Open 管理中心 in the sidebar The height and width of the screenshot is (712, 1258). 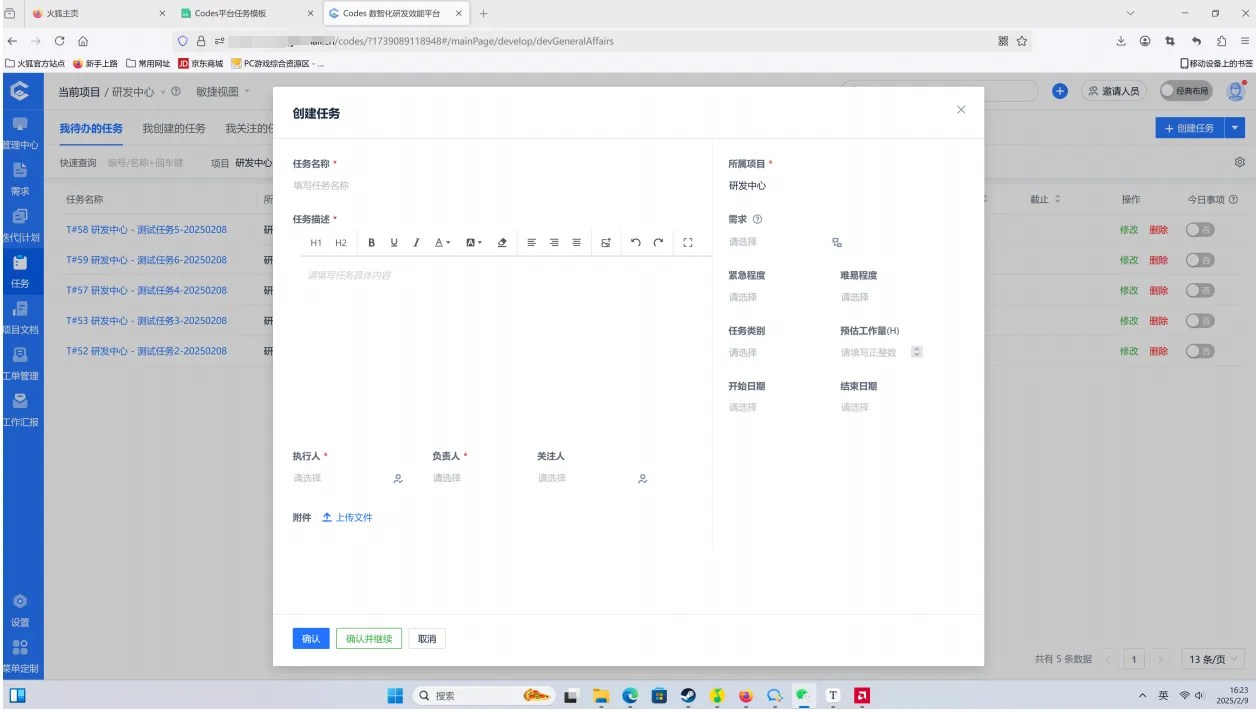20,132
